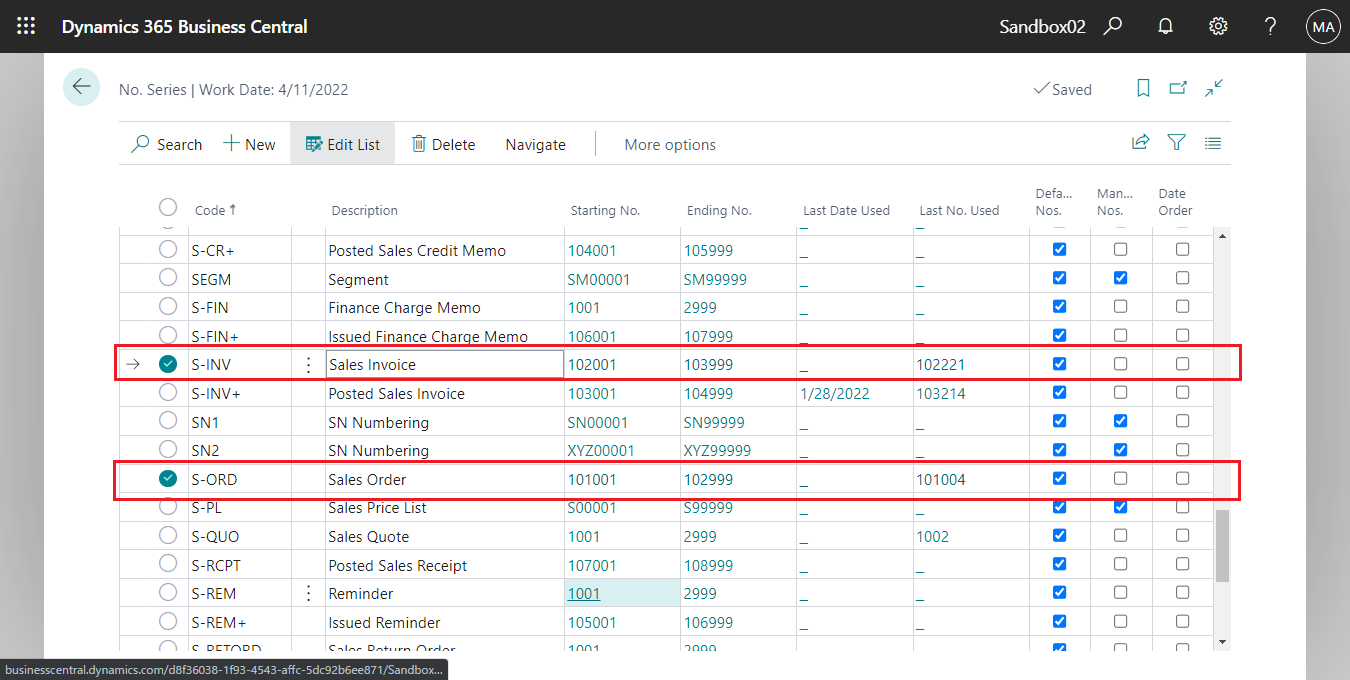Open the Navigate menu
Image resolution: width=1350 pixels, height=680 pixels.
[x=534, y=144]
